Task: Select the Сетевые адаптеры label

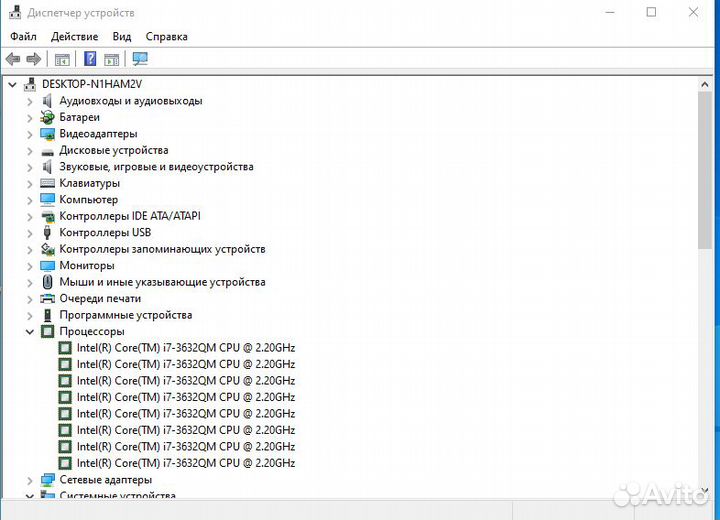Action: pyautogui.click(x=106, y=480)
